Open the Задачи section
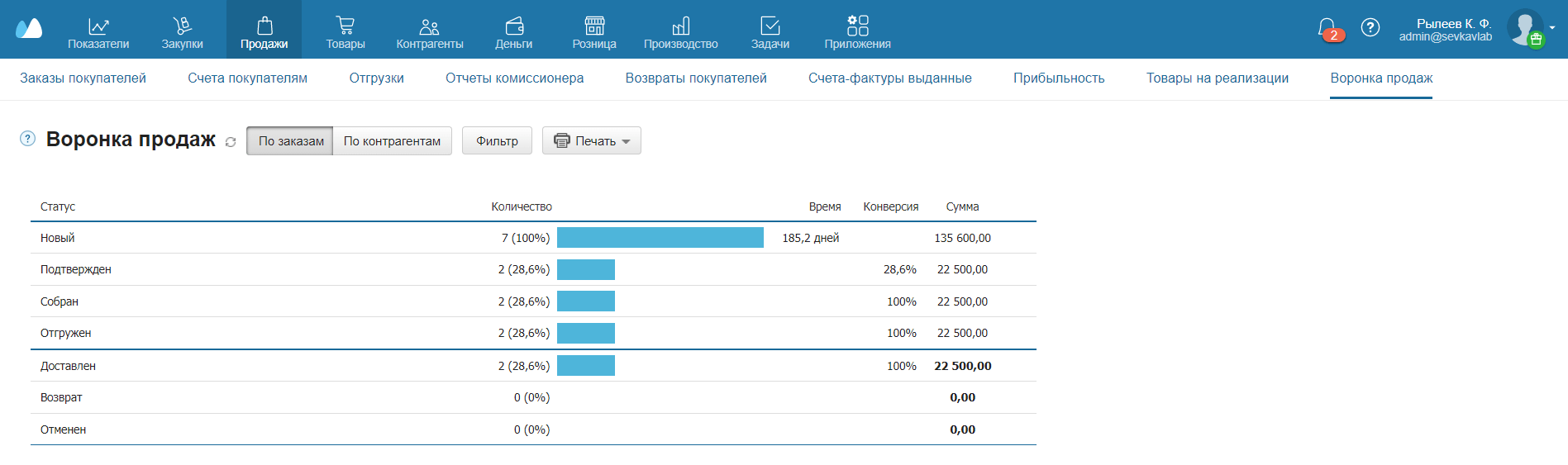 (x=770, y=33)
